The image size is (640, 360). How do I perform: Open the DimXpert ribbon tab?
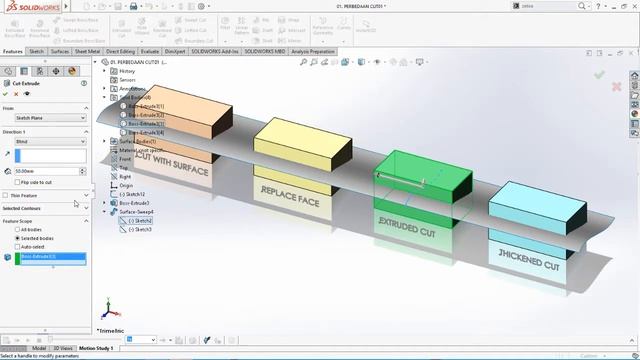(175, 51)
